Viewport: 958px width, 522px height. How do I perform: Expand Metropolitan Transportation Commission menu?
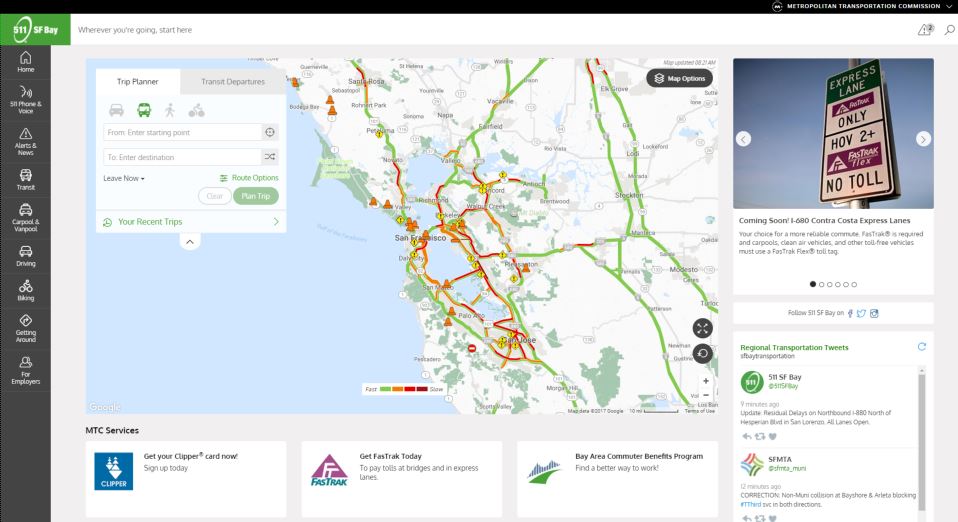(x=948, y=6)
